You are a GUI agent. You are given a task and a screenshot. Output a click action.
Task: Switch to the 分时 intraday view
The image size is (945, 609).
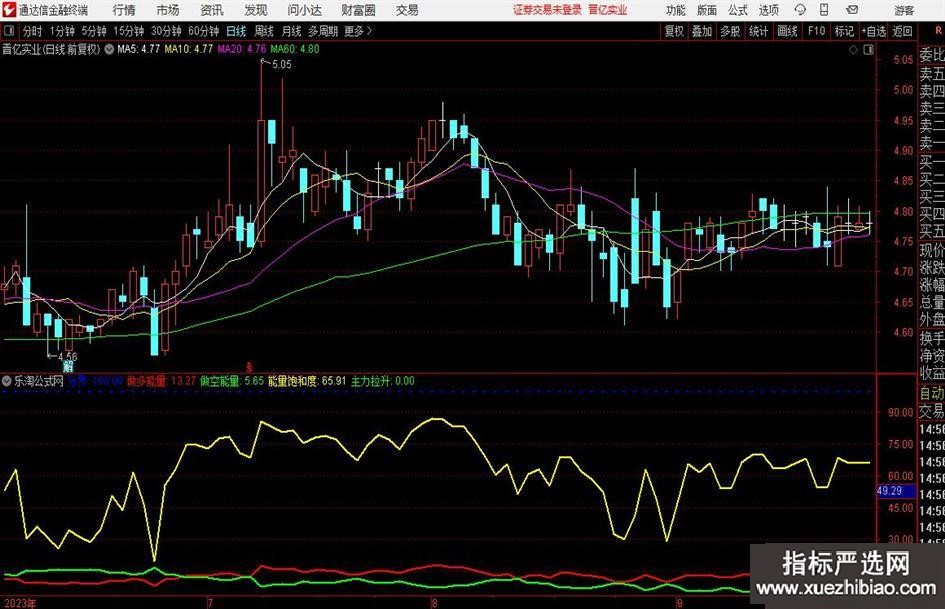(x=32, y=31)
